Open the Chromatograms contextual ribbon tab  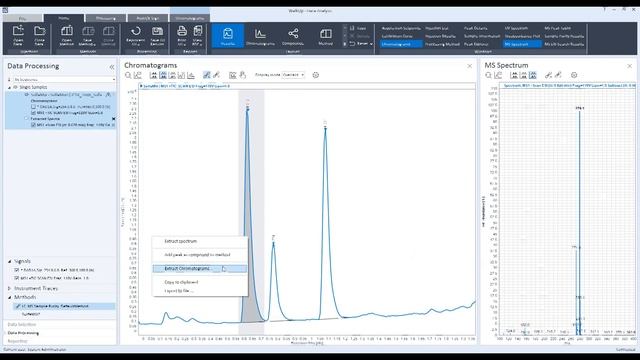click(190, 18)
